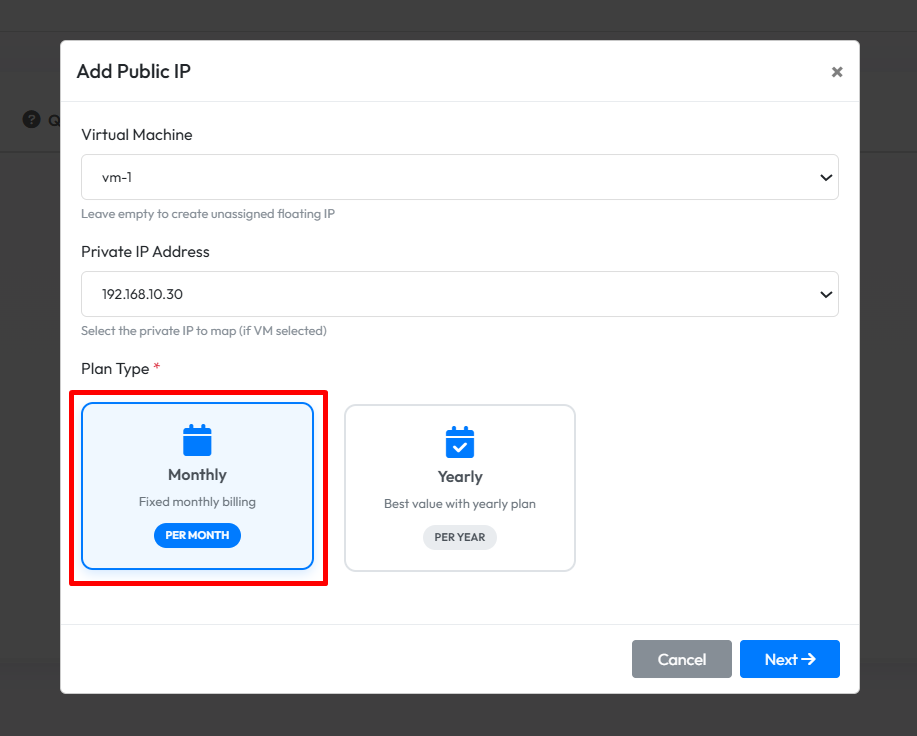Click the 'Fixed monthly billing' description text
917x736 pixels.
click(x=197, y=502)
